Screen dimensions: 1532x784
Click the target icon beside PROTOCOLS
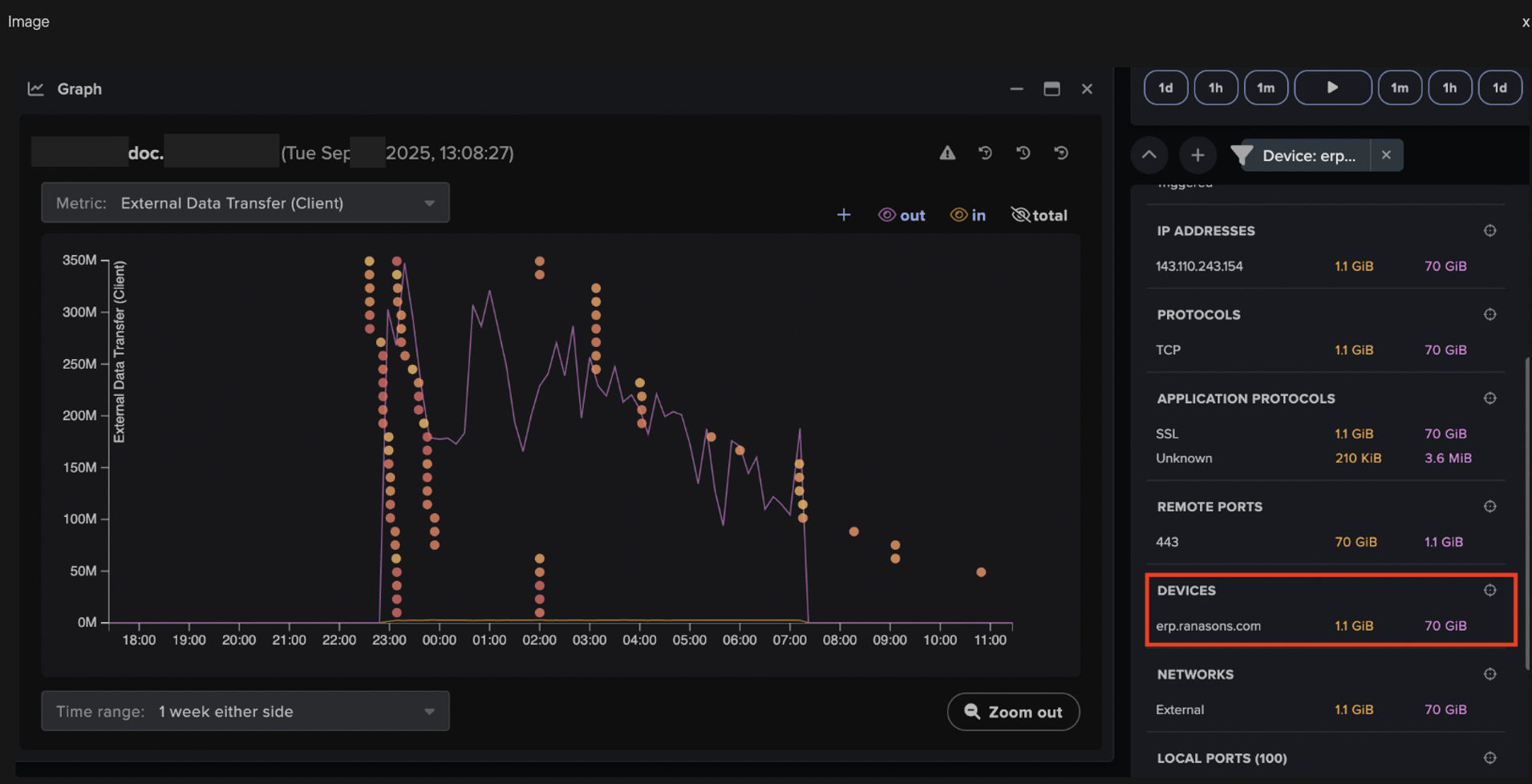(x=1489, y=314)
